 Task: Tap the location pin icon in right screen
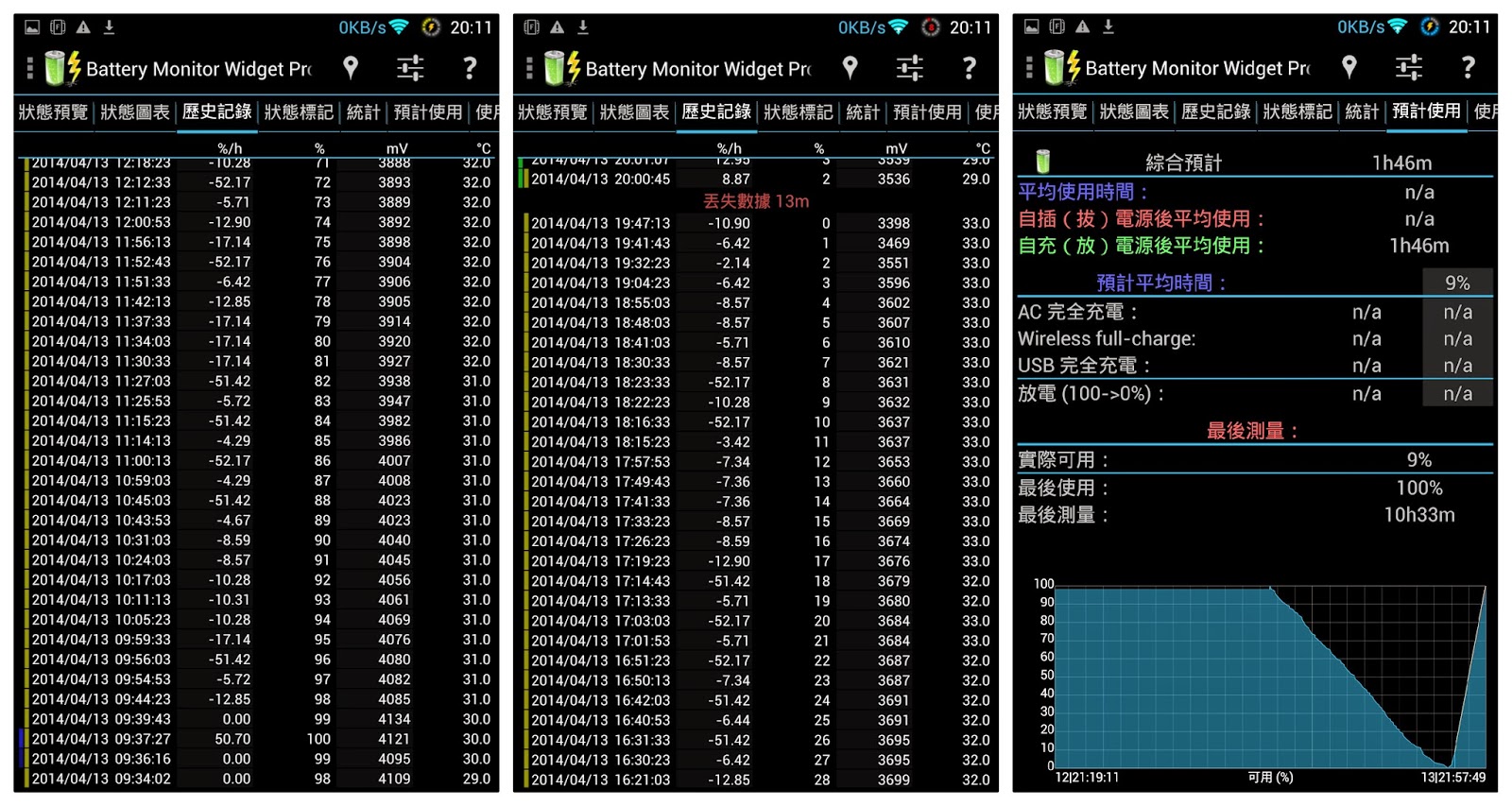(1349, 66)
